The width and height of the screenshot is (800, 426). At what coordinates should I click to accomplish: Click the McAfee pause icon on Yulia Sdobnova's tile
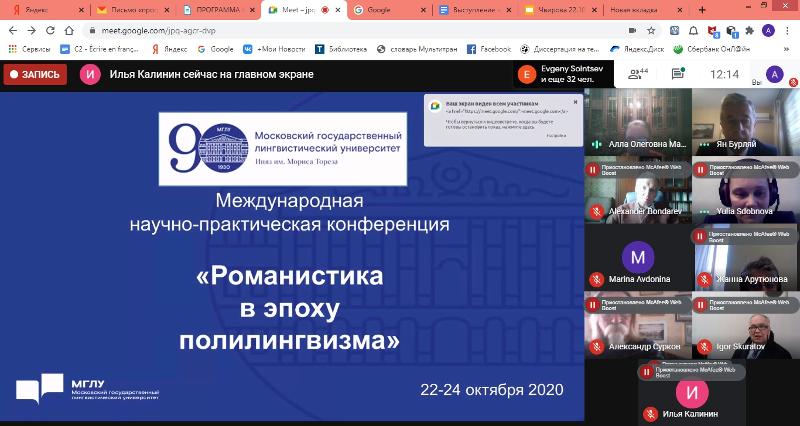point(701,169)
